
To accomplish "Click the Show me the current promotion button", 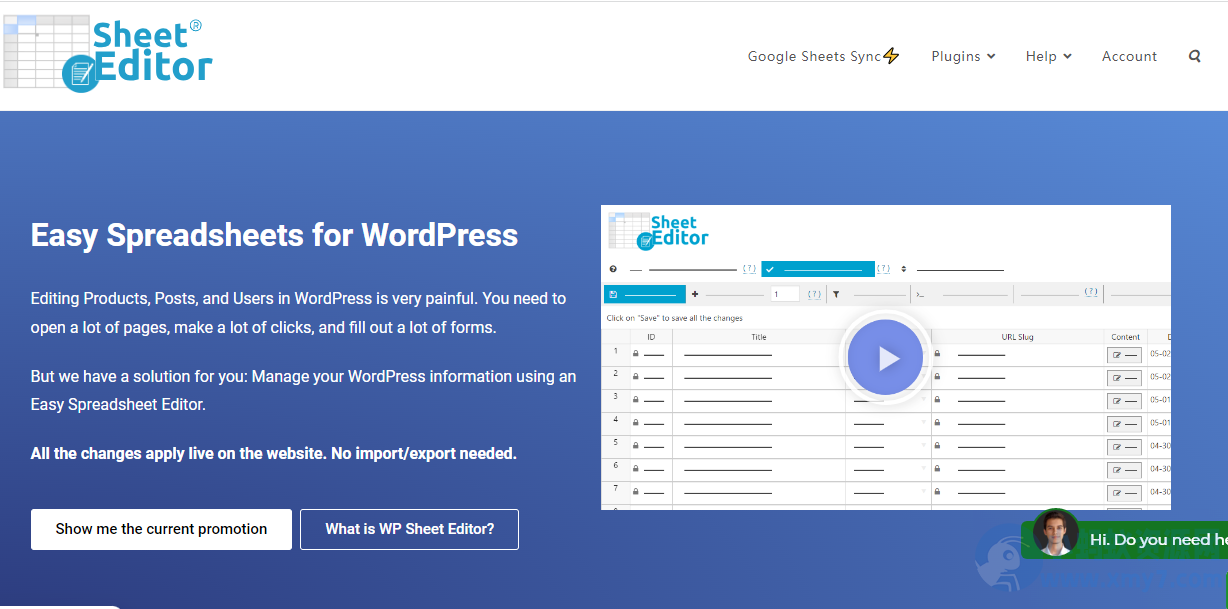I will [x=160, y=529].
